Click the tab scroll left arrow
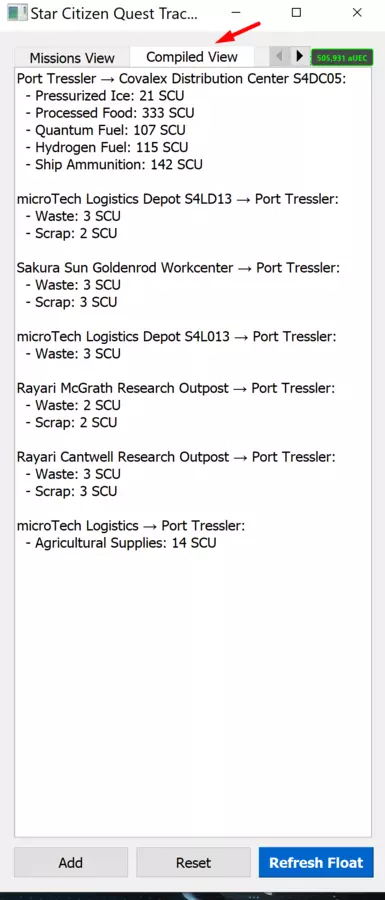Viewport: 385px width, 900px height. (279, 56)
